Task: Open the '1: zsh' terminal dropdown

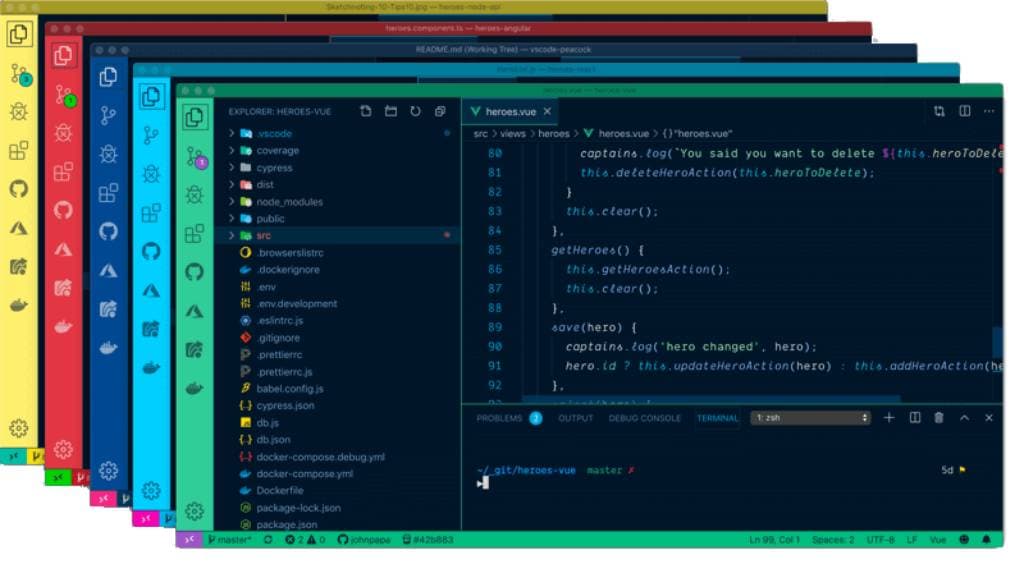Action: point(810,418)
